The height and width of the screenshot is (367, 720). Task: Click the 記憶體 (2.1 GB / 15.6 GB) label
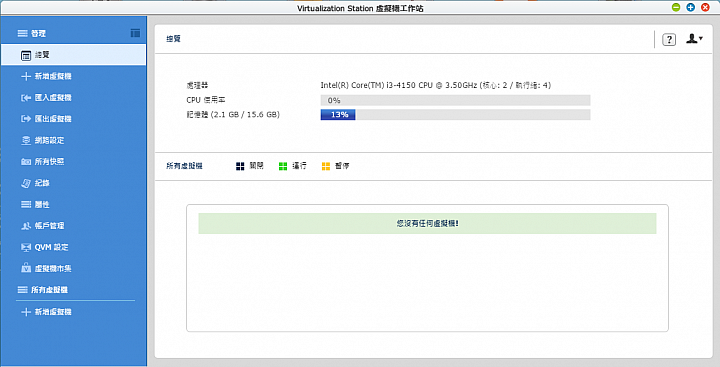click(x=233, y=114)
